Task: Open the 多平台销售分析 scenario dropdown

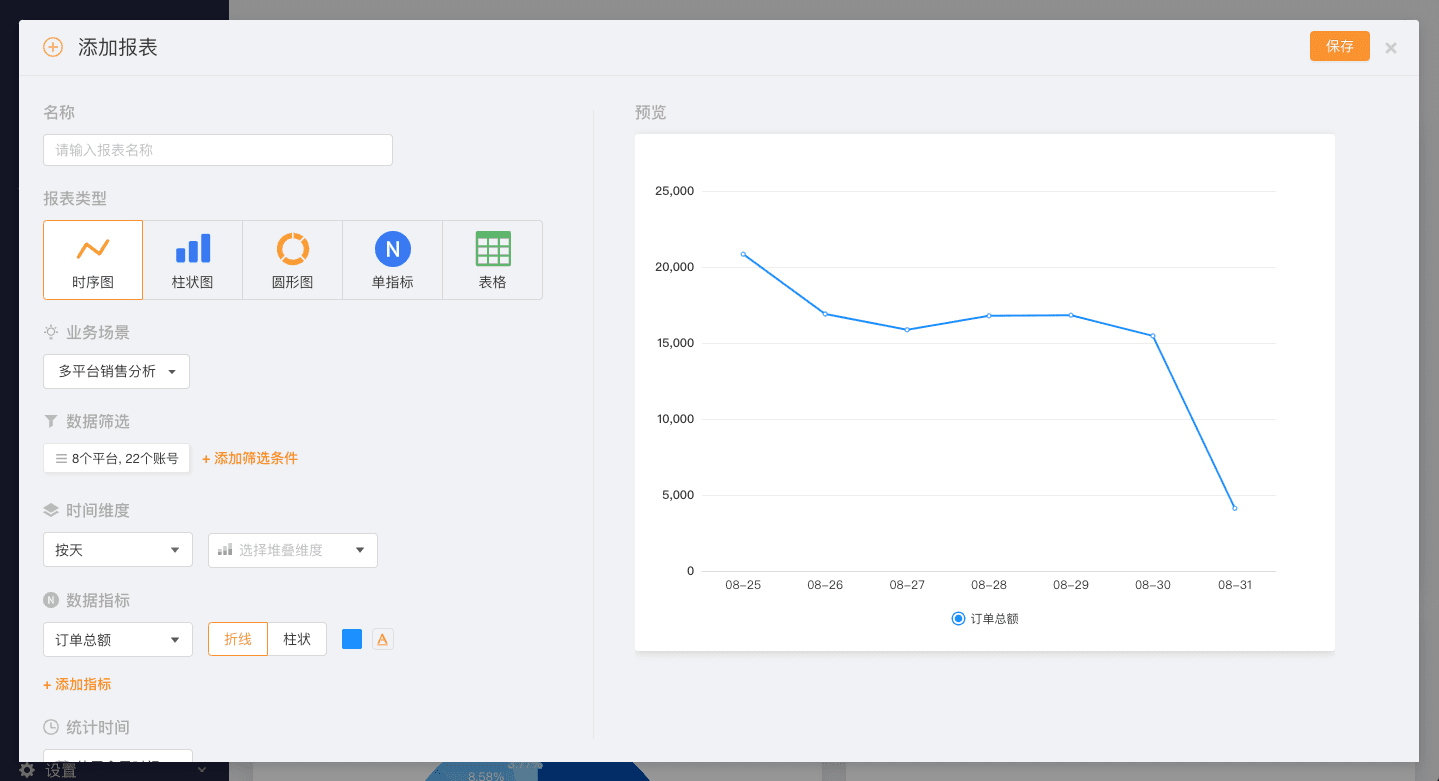Action: tap(116, 371)
